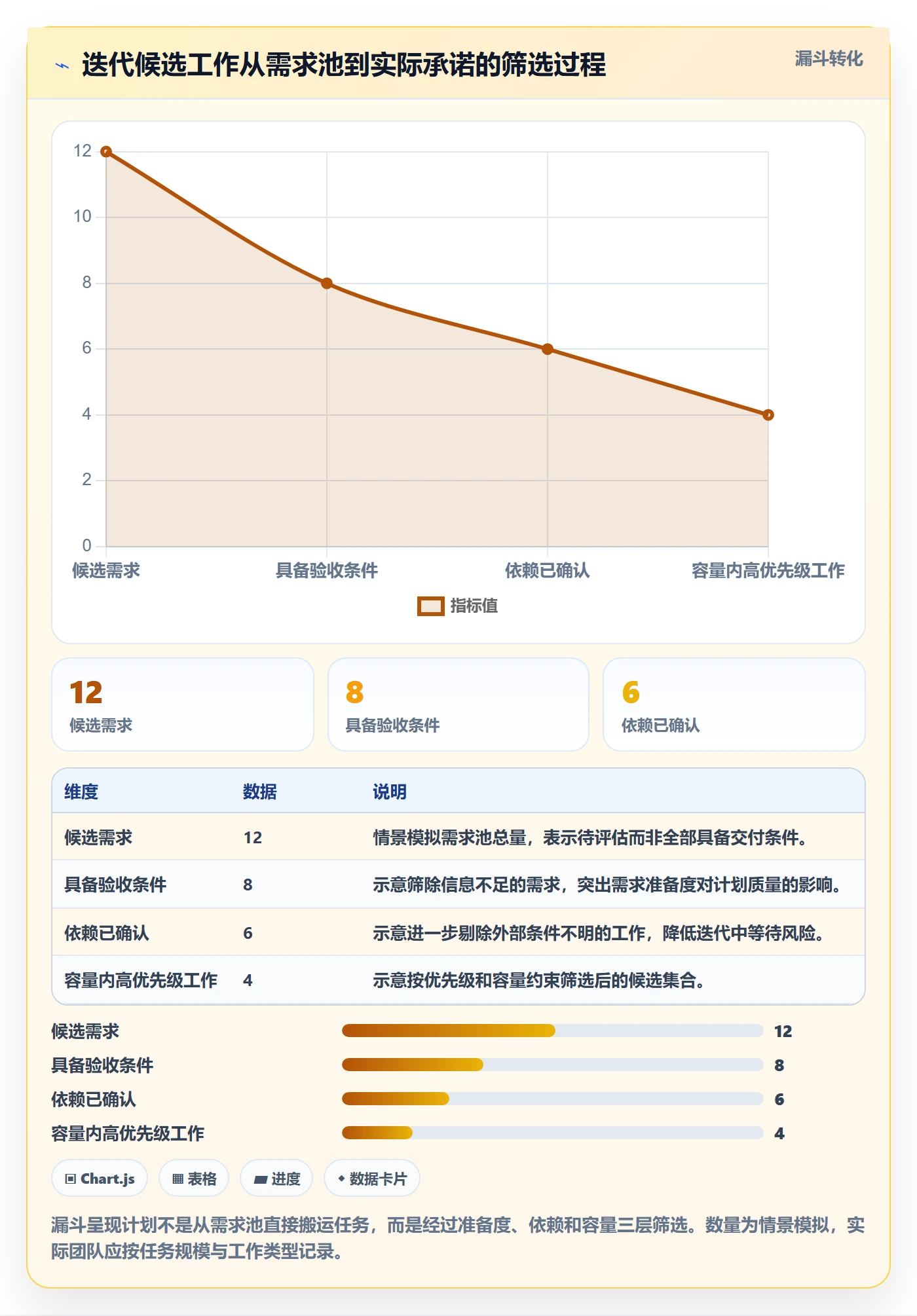Click the table text starting with 示意进一步剔除外部条件

(x=599, y=933)
